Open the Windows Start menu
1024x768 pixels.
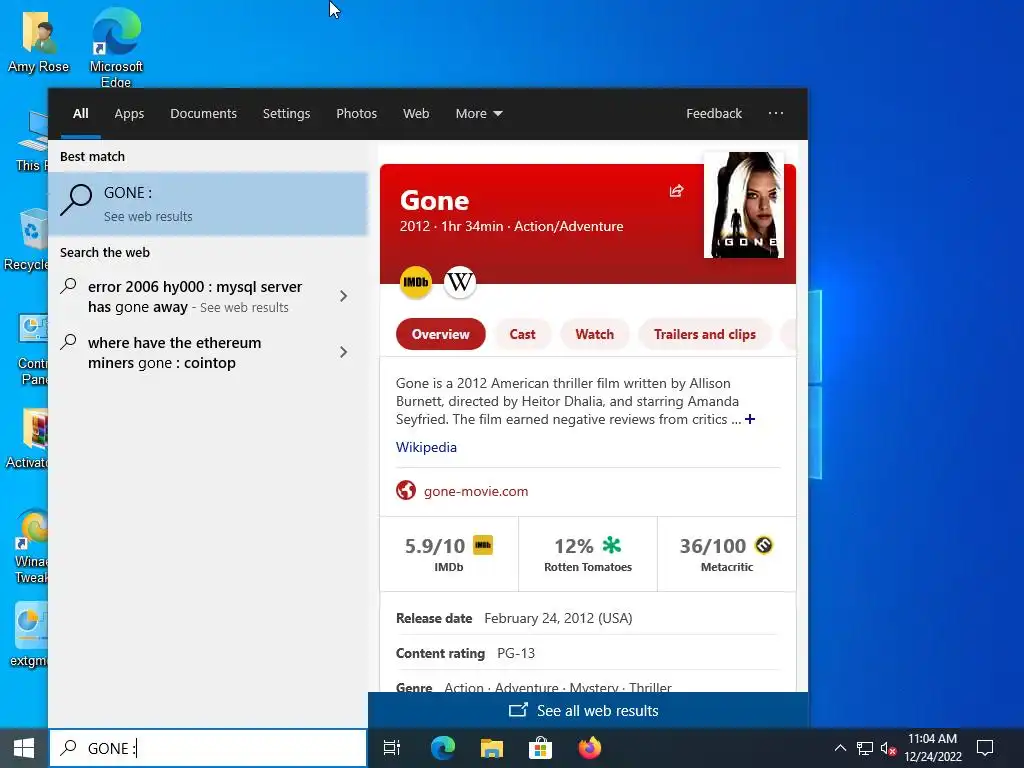[24, 748]
